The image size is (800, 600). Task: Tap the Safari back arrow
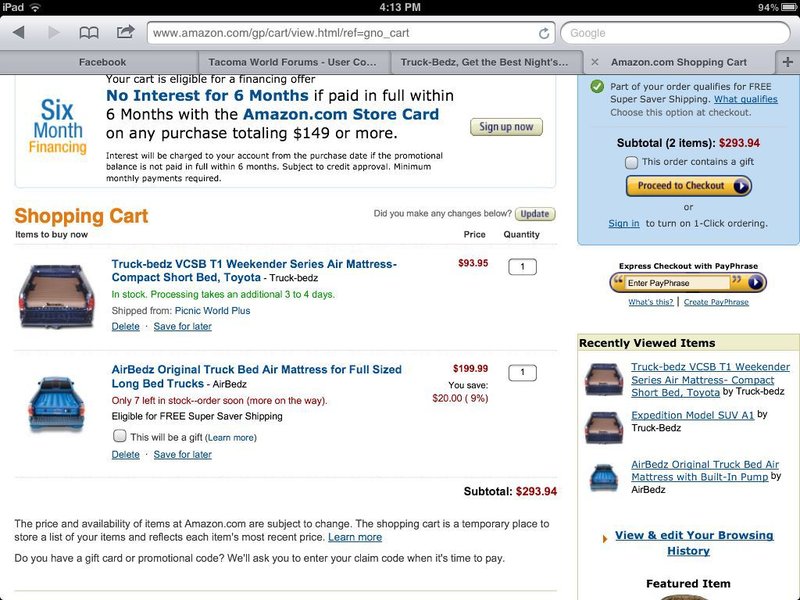(x=19, y=33)
